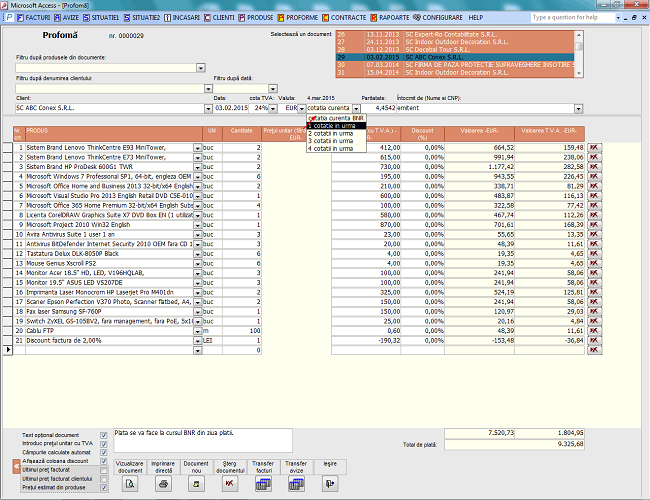Image resolution: width=650 pixels, height=500 pixels.
Task: Open Filtru dupa denumirea clientului dropdown
Action: [208, 89]
